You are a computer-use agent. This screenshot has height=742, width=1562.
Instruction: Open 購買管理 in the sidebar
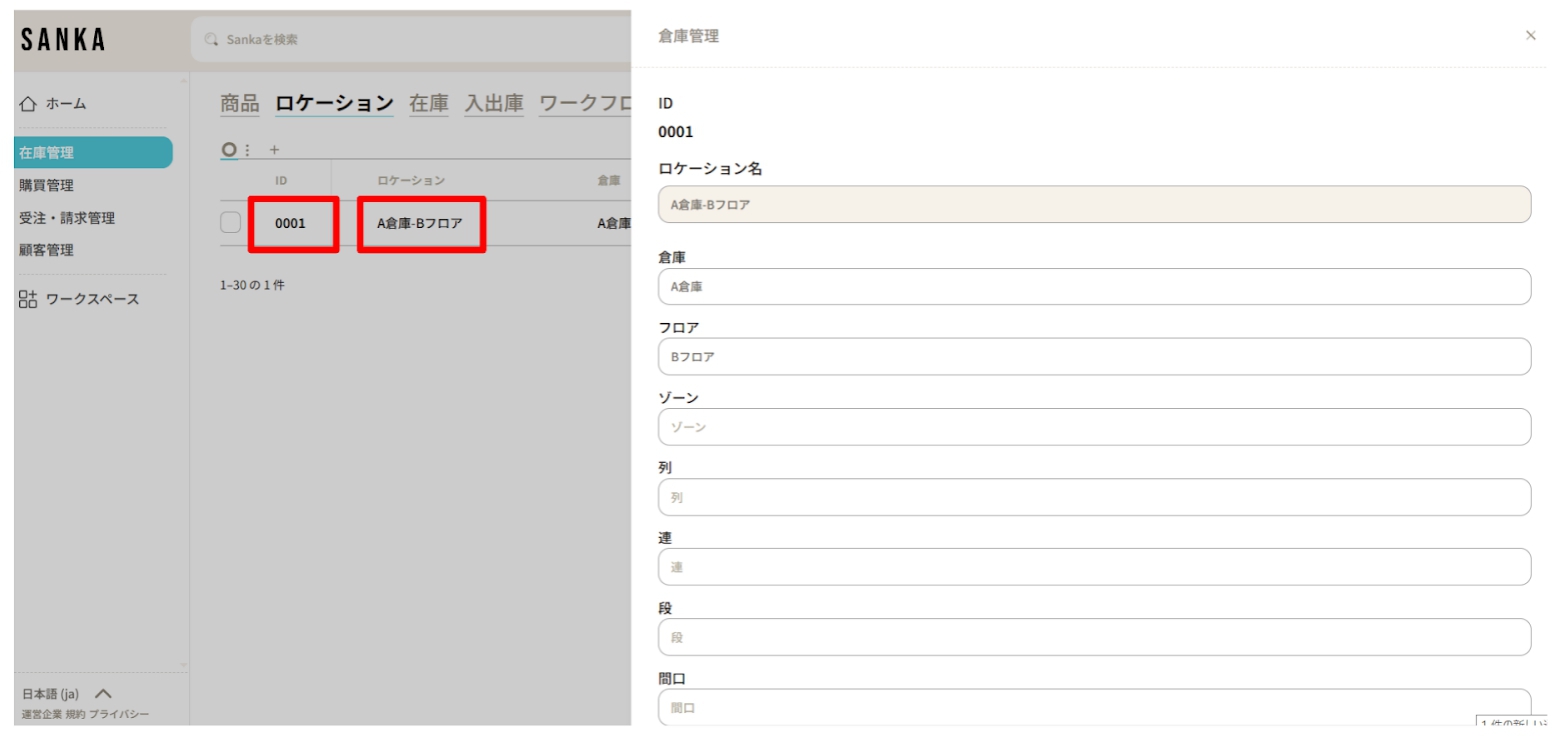click(46, 185)
